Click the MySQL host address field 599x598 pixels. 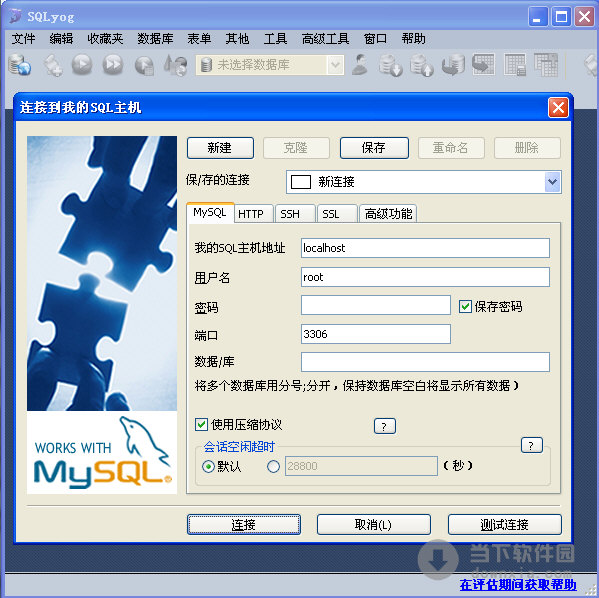tap(425, 248)
